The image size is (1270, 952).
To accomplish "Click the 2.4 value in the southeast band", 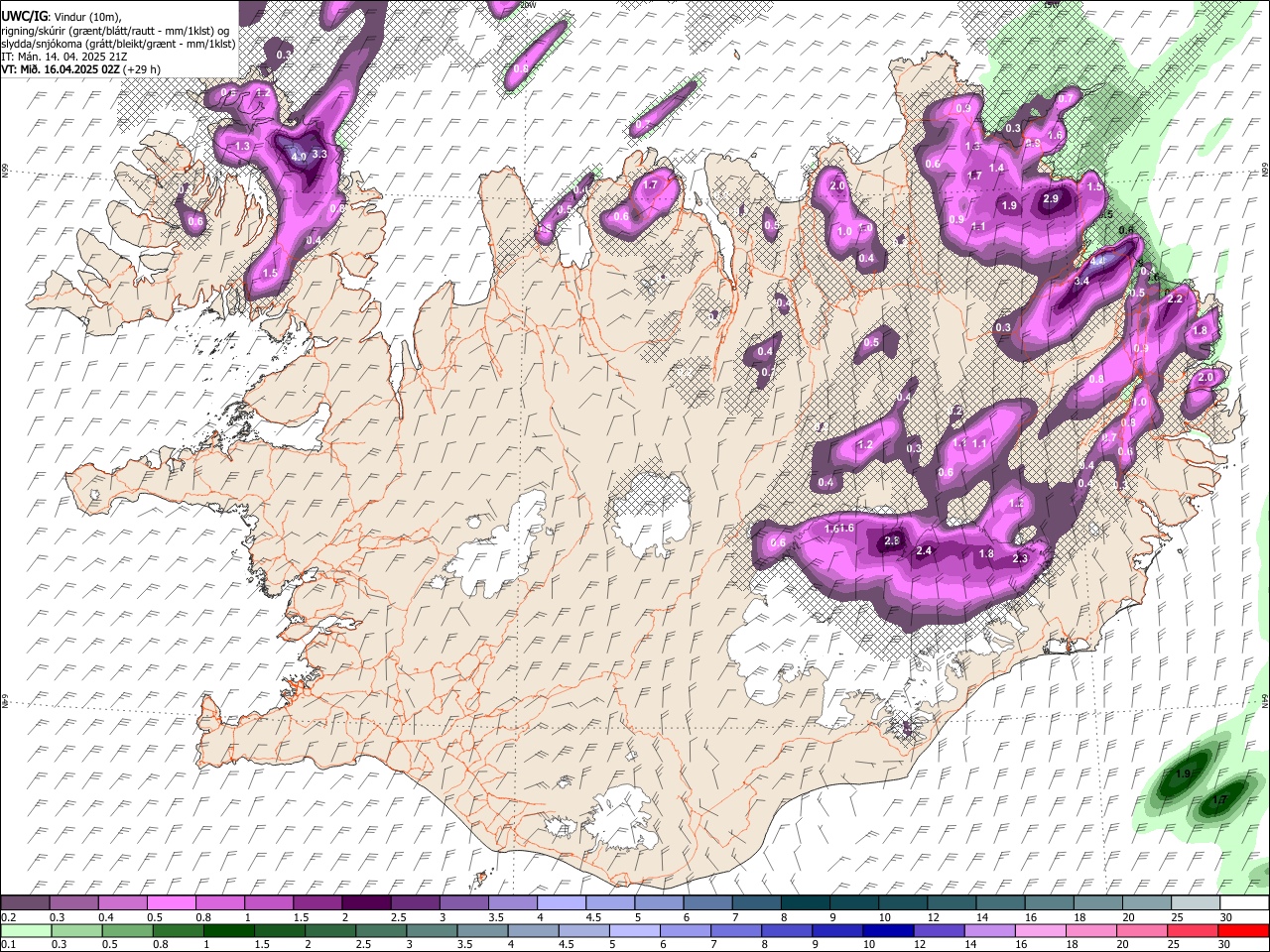I will (925, 551).
